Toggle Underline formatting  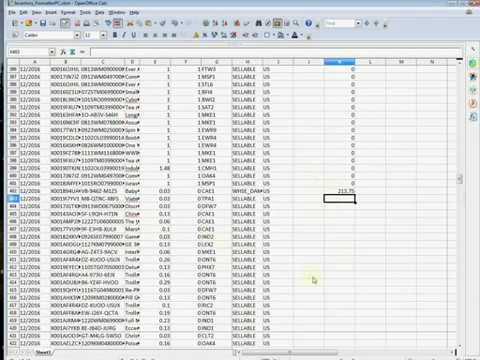[134, 35]
